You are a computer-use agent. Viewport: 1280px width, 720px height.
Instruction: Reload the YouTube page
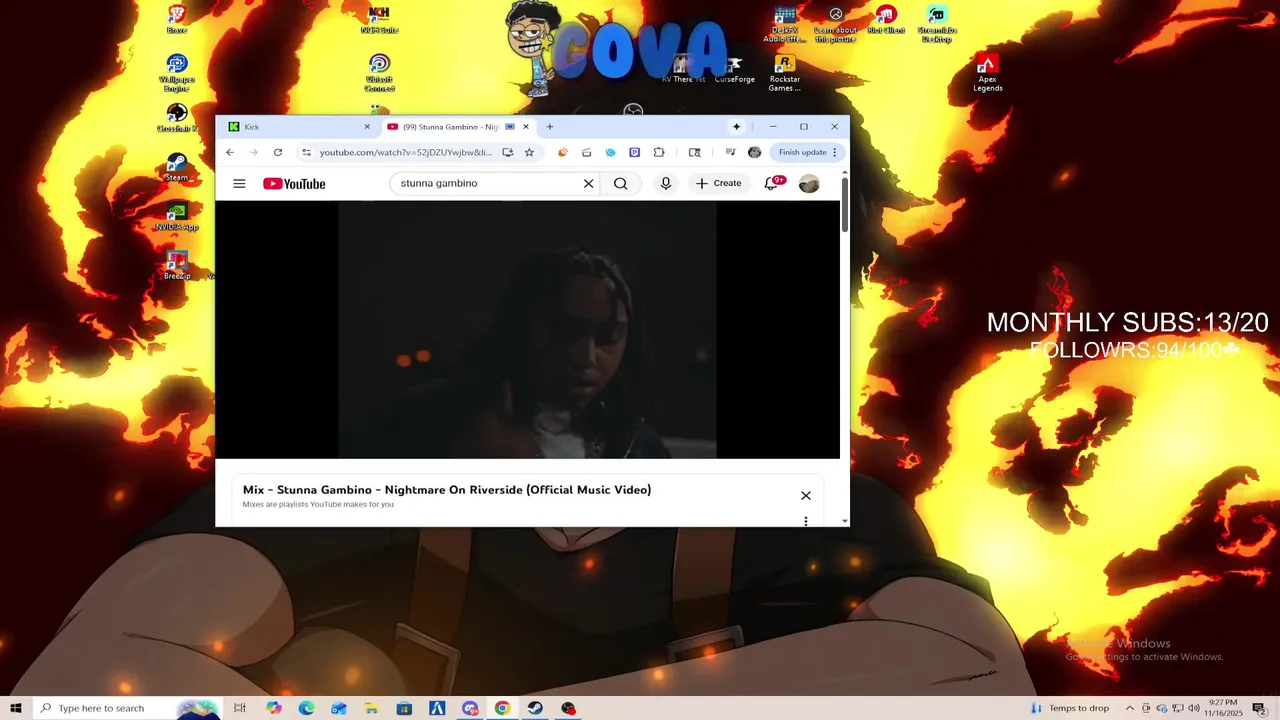pyautogui.click(x=277, y=152)
